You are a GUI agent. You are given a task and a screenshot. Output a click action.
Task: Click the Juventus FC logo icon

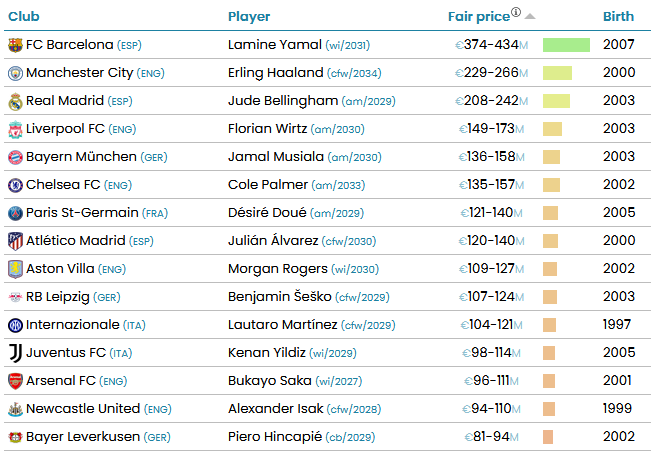click(15, 353)
